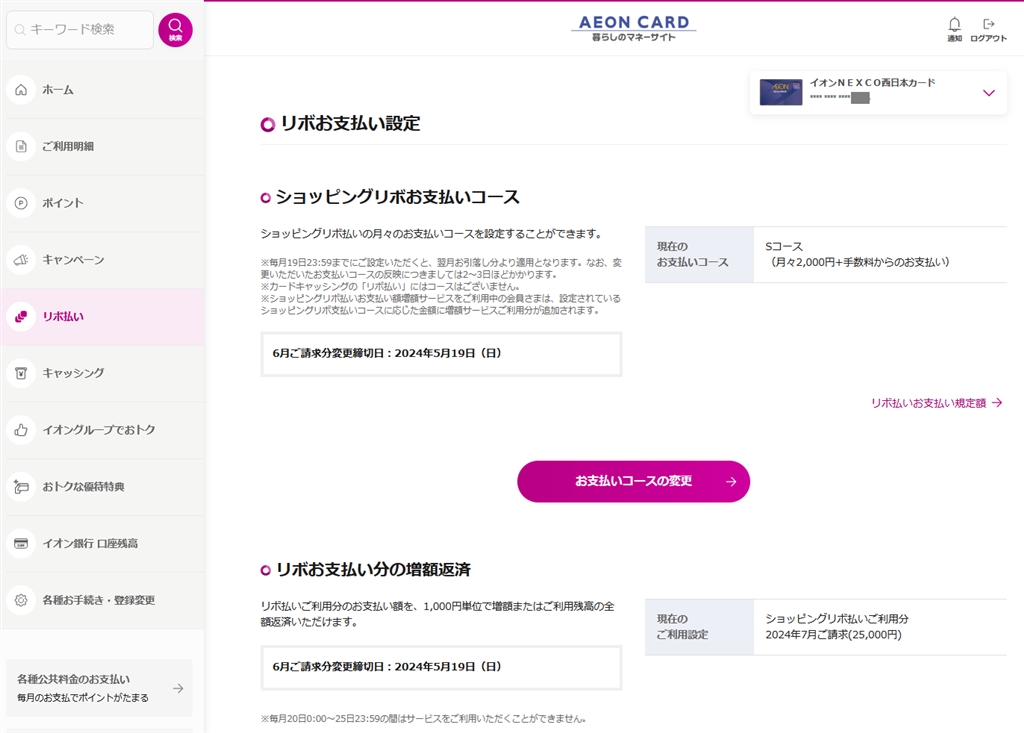Click the ポイント P-coin icon
This screenshot has height=733, width=1024.
point(21,203)
